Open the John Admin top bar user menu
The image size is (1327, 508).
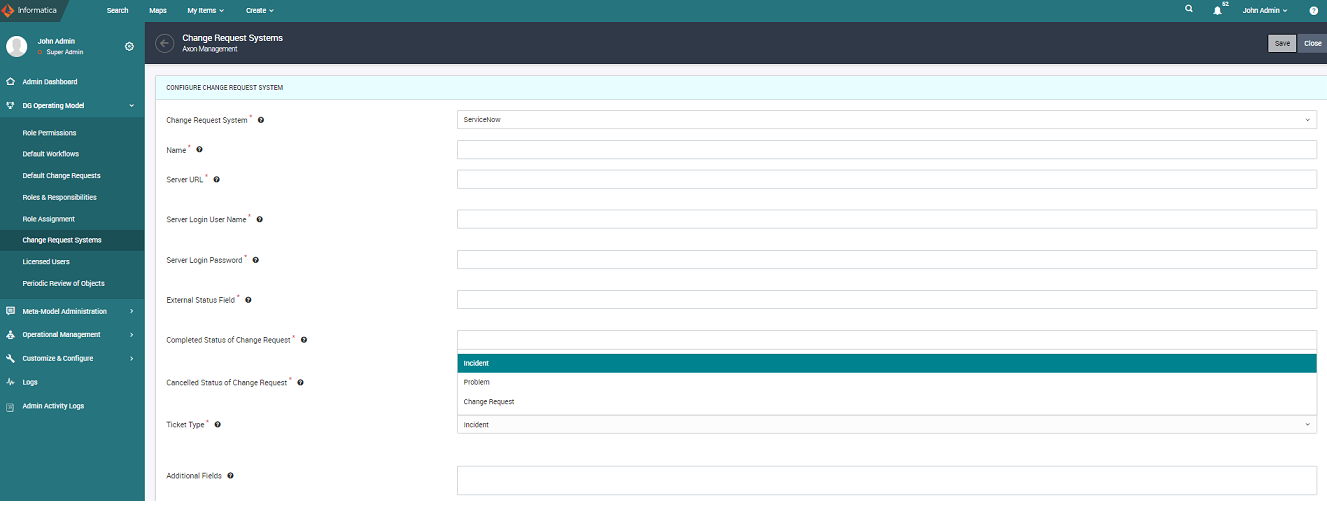(x=1265, y=10)
